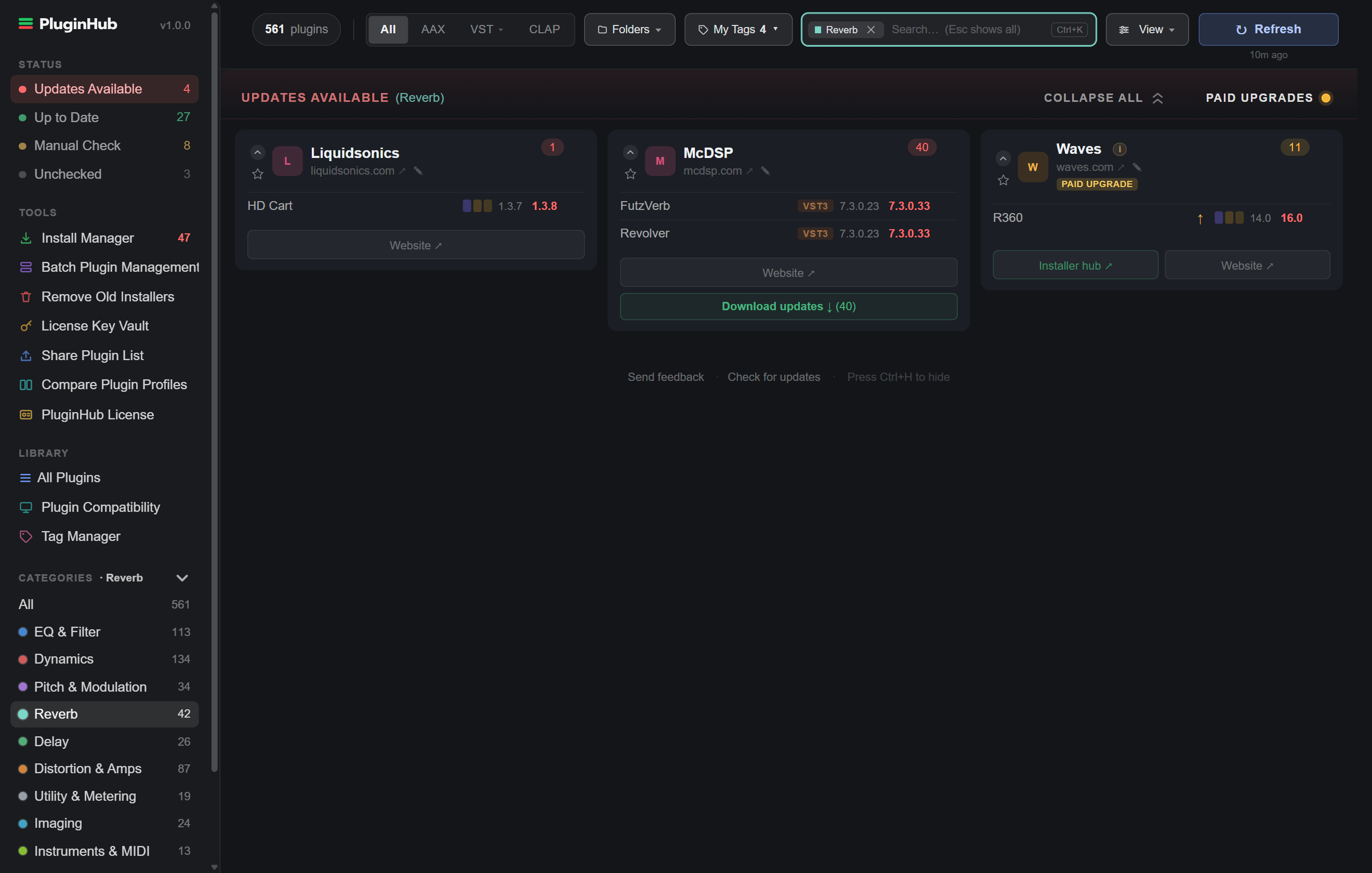Filter by Unchecked status

point(105,174)
